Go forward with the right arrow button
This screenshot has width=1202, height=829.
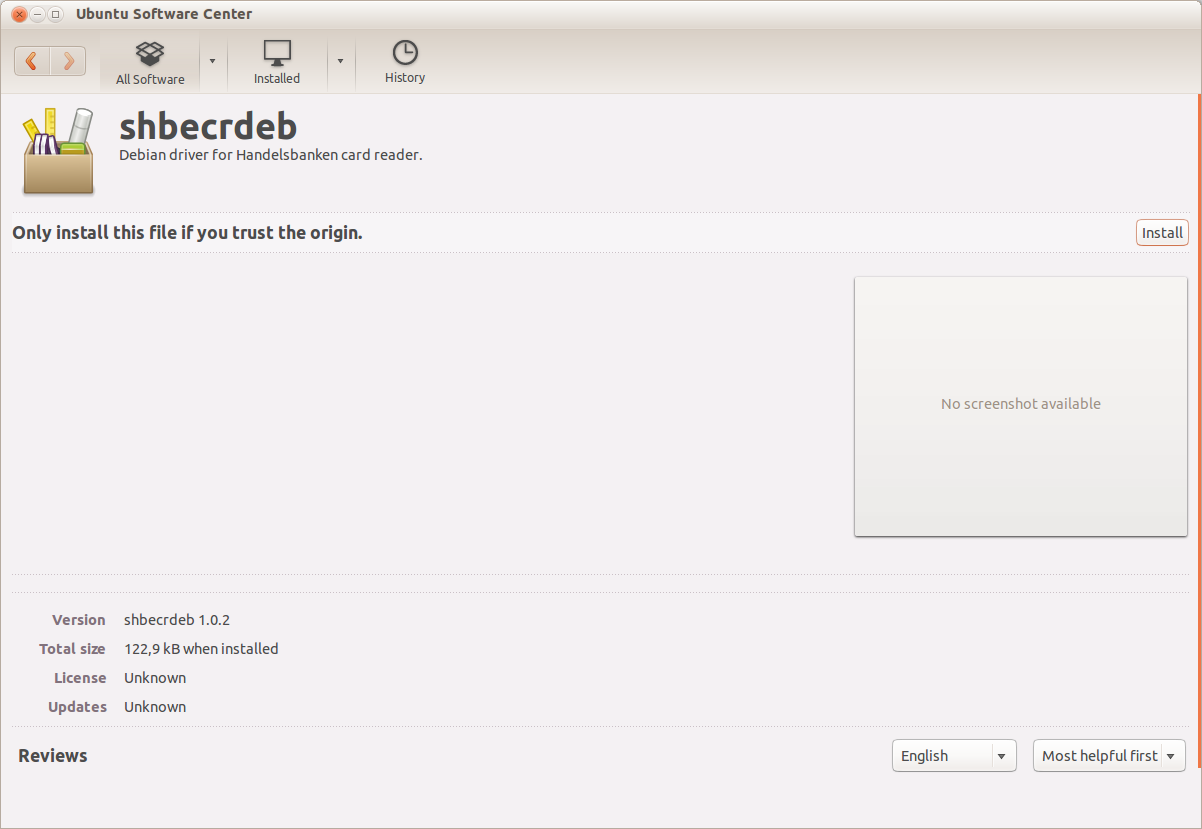pyautogui.click(x=68, y=61)
